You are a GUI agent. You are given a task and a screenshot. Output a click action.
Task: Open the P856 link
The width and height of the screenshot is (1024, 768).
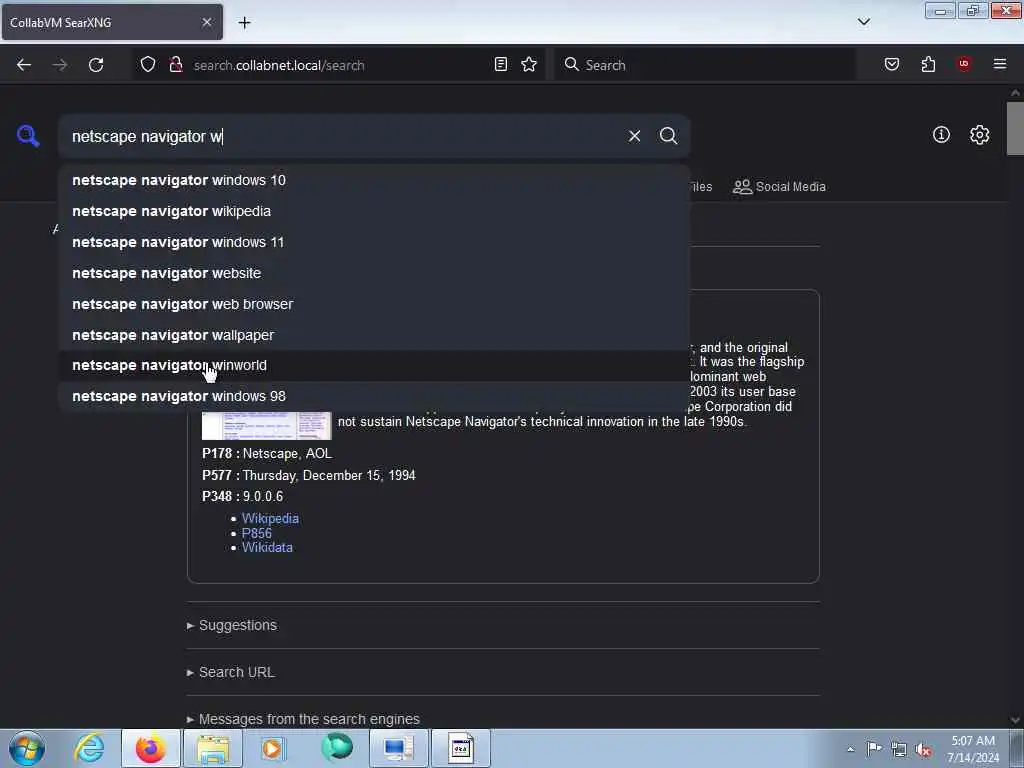(257, 533)
